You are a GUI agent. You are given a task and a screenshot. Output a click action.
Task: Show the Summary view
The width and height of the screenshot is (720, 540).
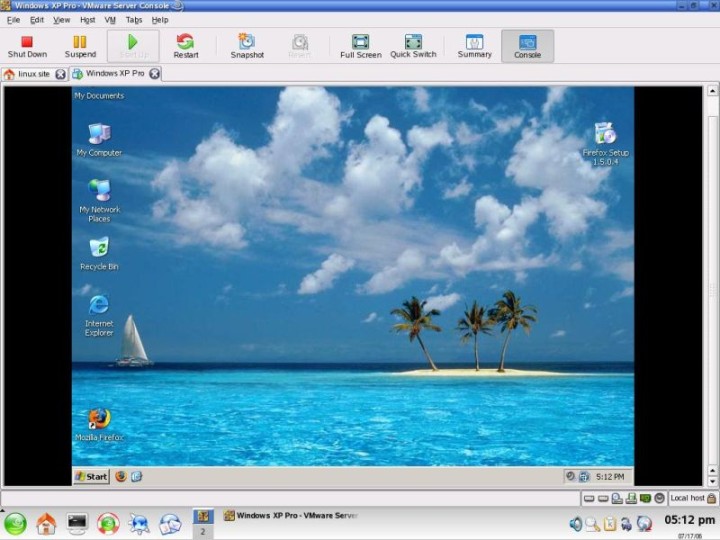click(474, 47)
